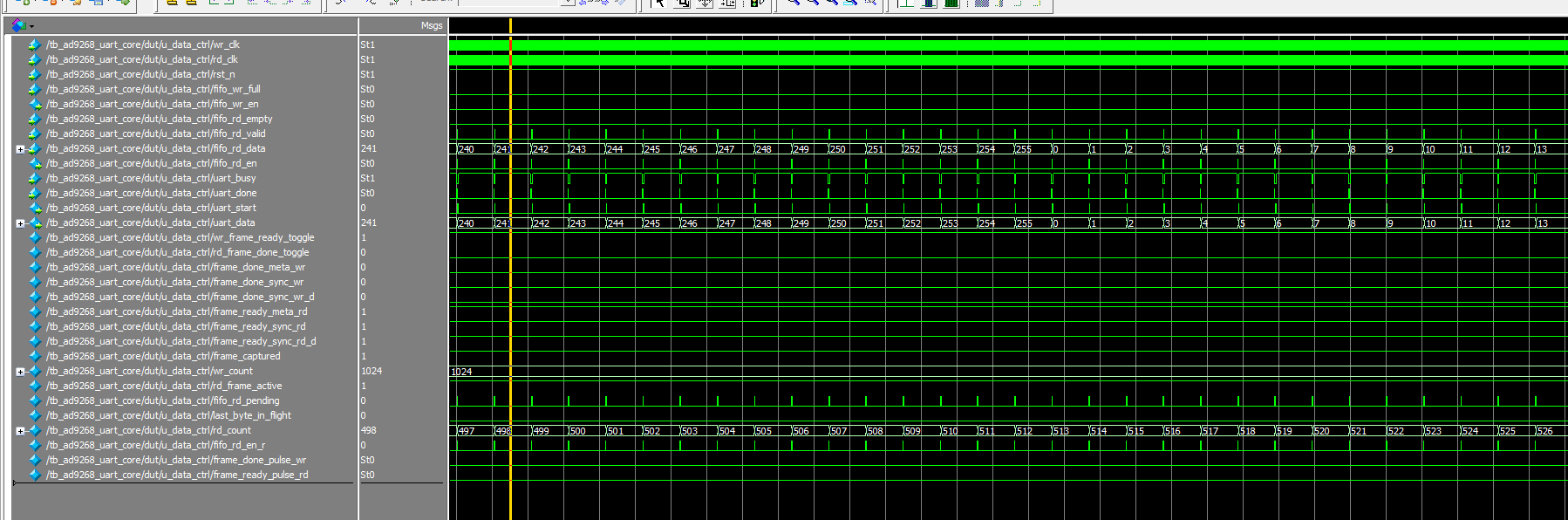
Task: Click the wave format icon in the header
Action: (x=18, y=25)
